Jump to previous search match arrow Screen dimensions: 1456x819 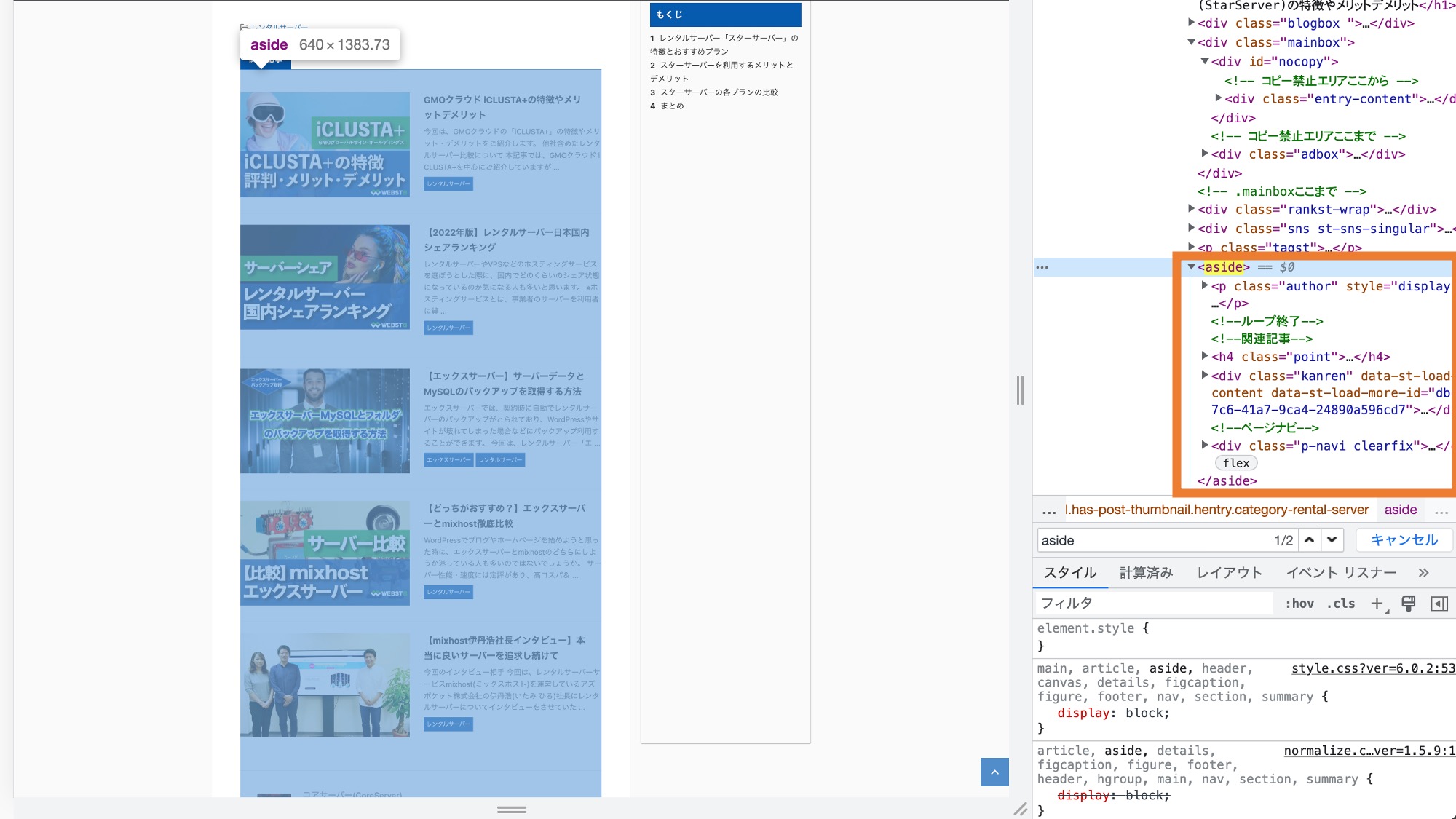coord(1309,539)
